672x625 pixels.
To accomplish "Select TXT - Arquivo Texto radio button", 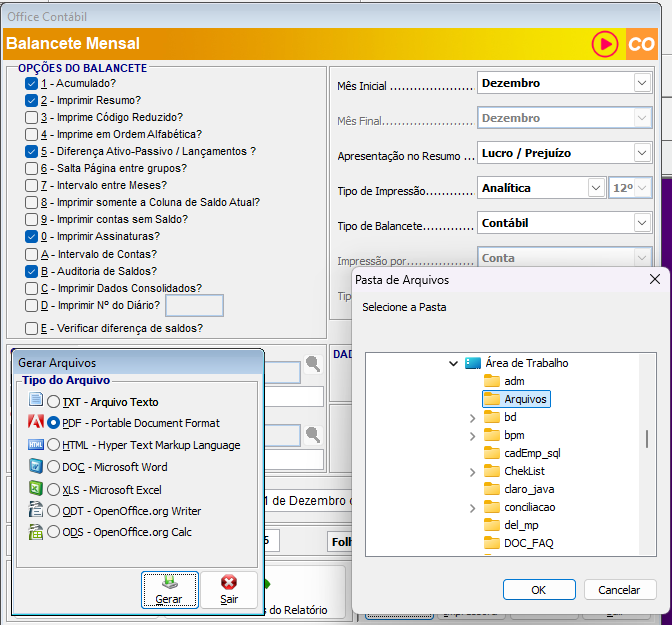I will 54,402.
